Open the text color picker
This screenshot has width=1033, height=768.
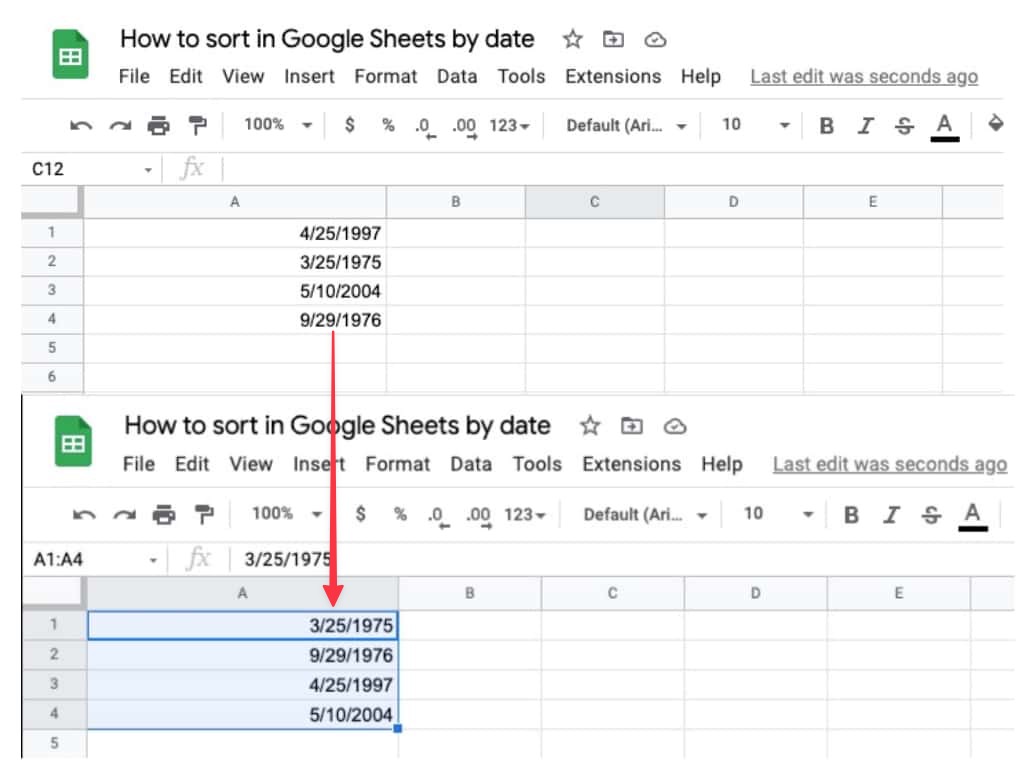point(942,125)
